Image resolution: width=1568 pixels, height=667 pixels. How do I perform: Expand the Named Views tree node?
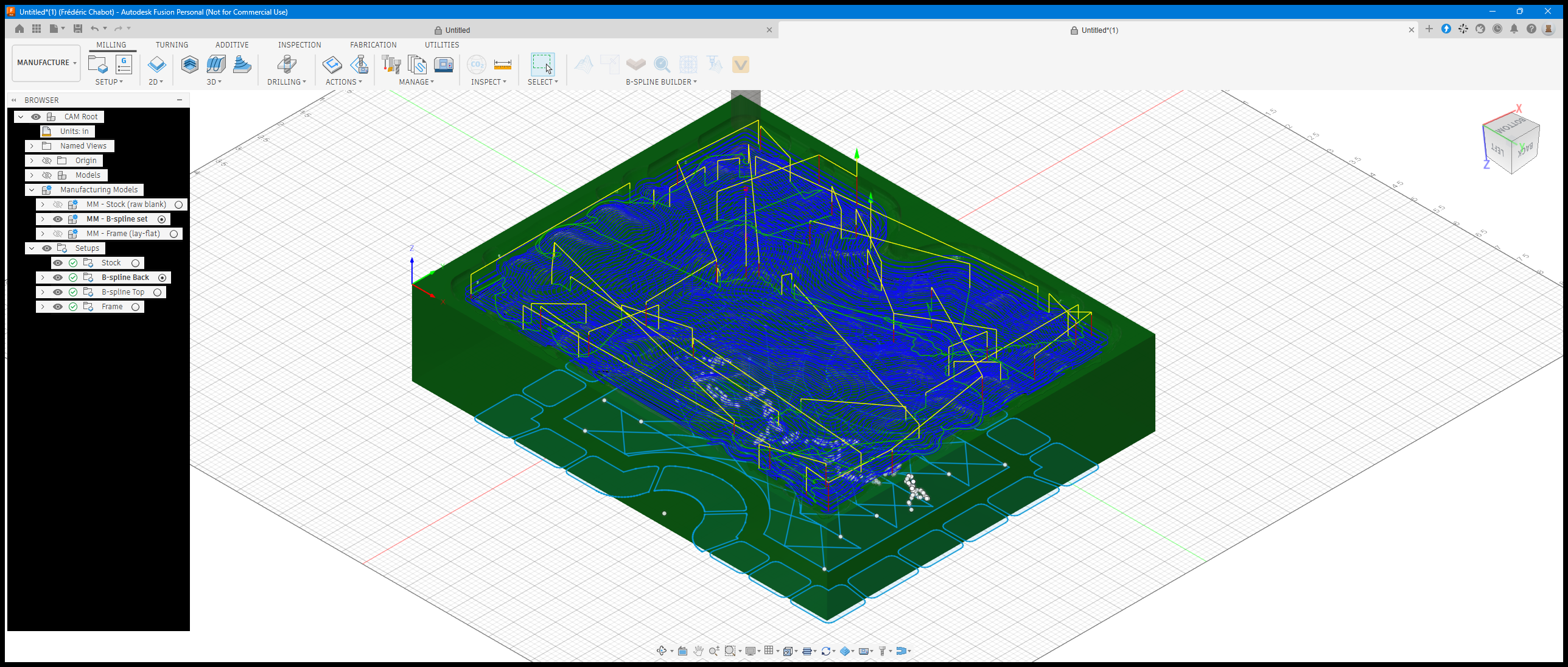pos(32,146)
